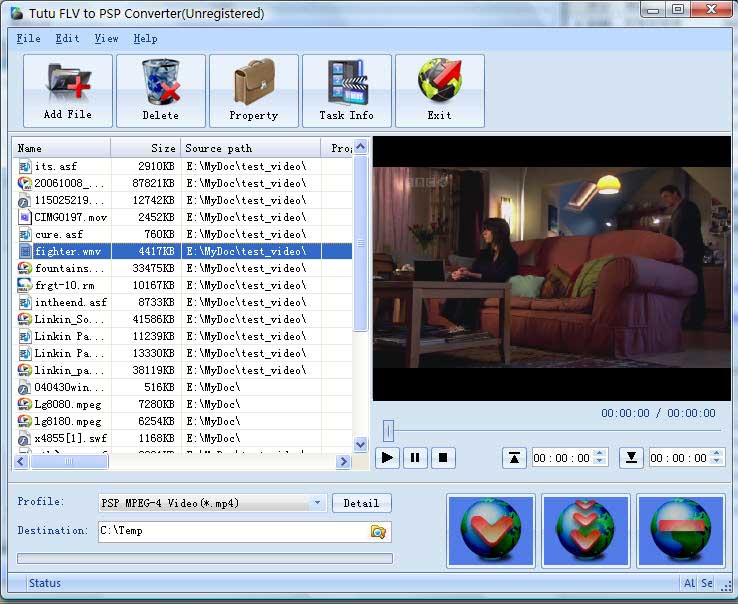
Task: Click the Status label in status bar
Action: pyautogui.click(x=45, y=583)
